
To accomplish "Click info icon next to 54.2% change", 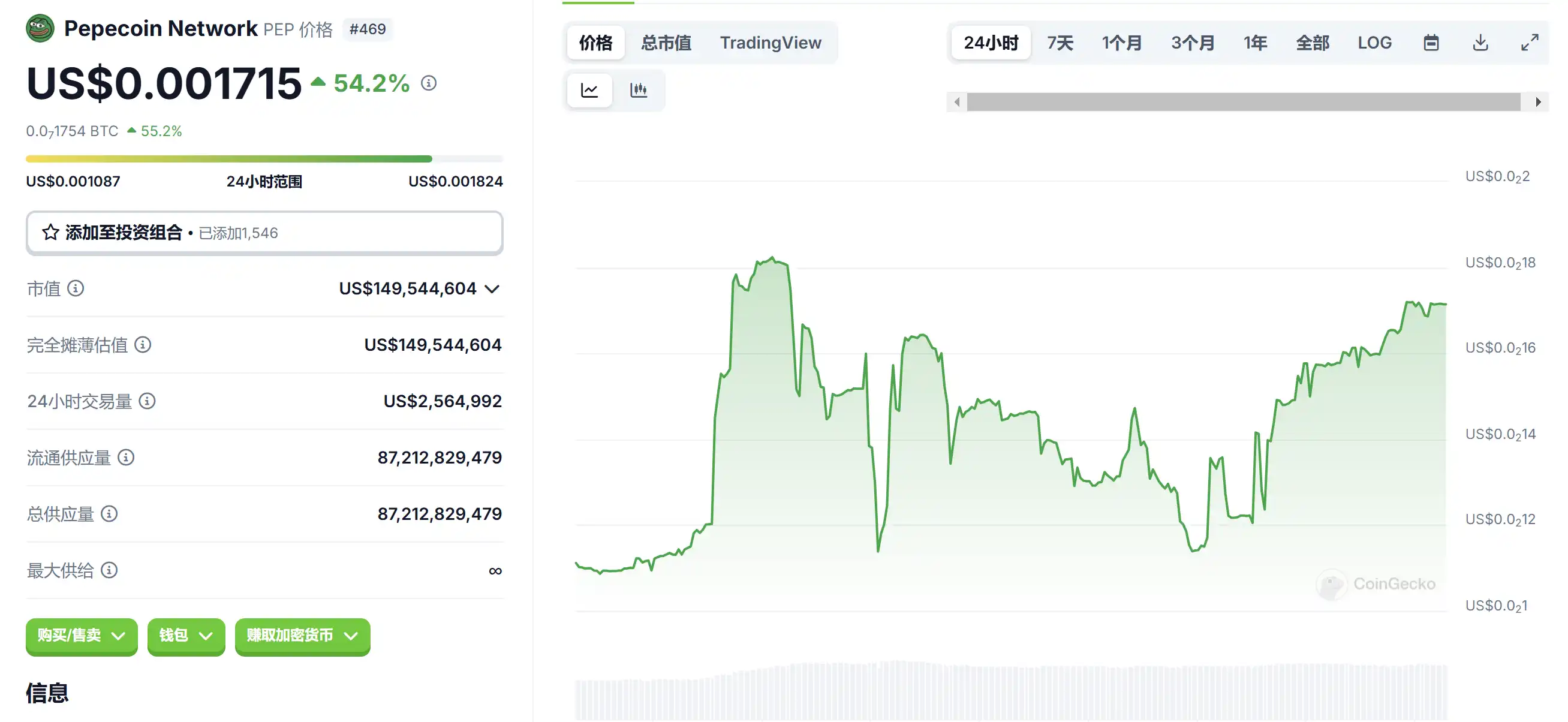I will click(429, 83).
